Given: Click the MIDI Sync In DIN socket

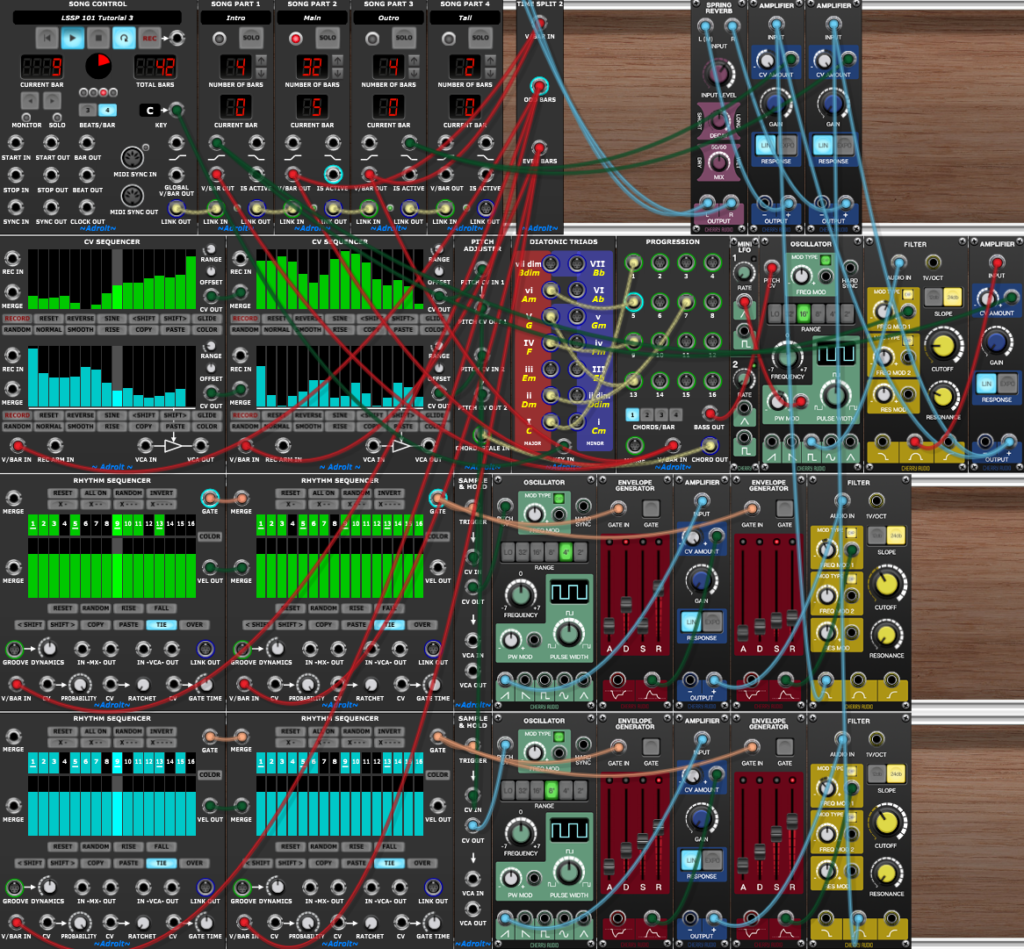Looking at the screenshot, I should [x=132, y=157].
